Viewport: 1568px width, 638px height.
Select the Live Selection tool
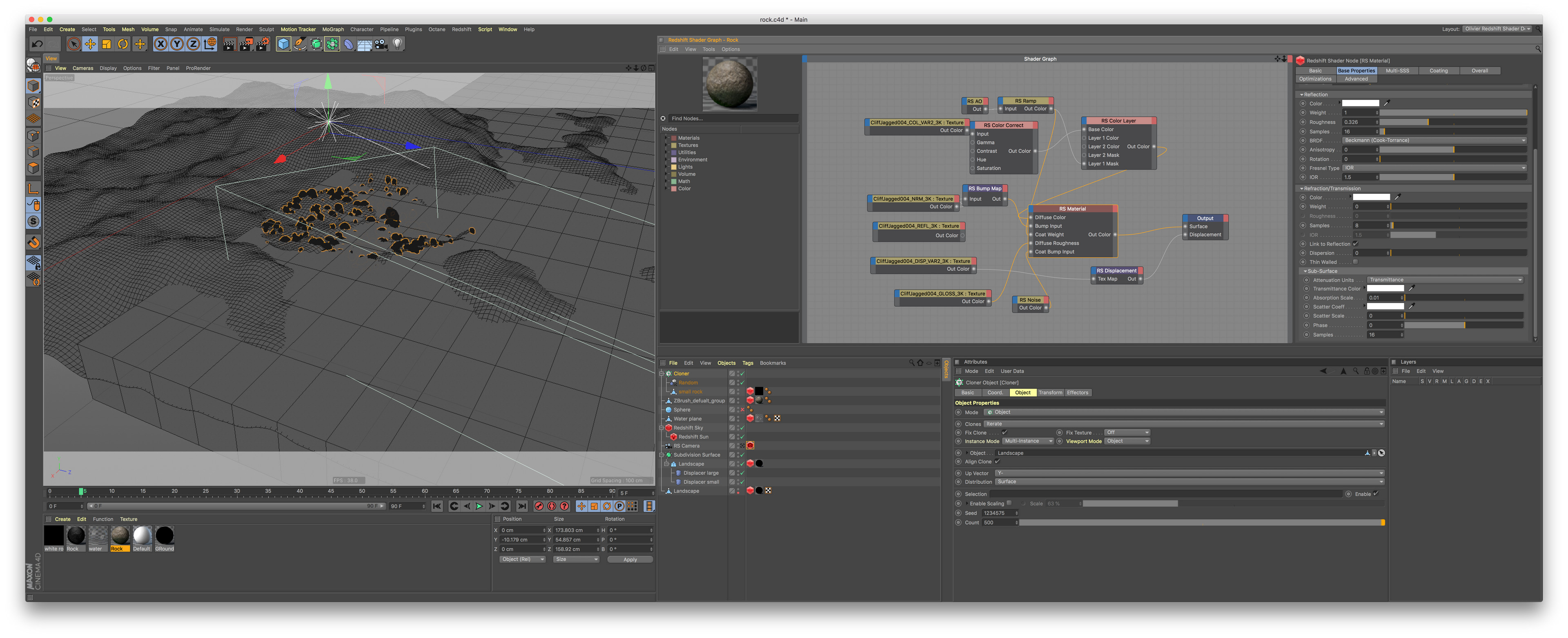coord(73,44)
